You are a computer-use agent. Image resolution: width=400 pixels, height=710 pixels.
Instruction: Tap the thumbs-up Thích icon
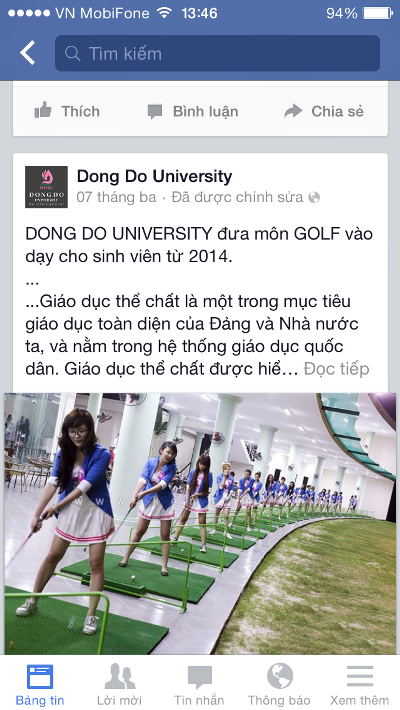[x=43, y=110]
